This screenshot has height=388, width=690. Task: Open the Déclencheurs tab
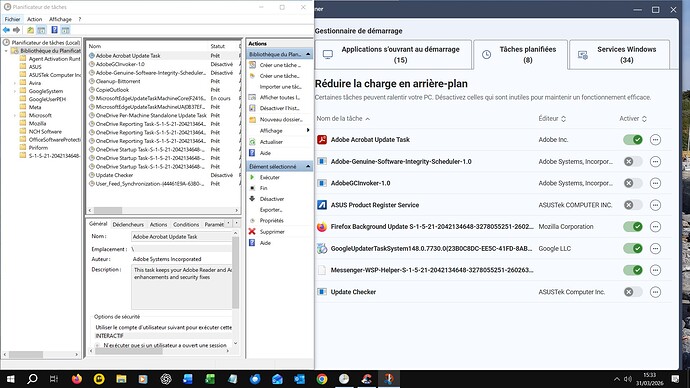click(128, 224)
